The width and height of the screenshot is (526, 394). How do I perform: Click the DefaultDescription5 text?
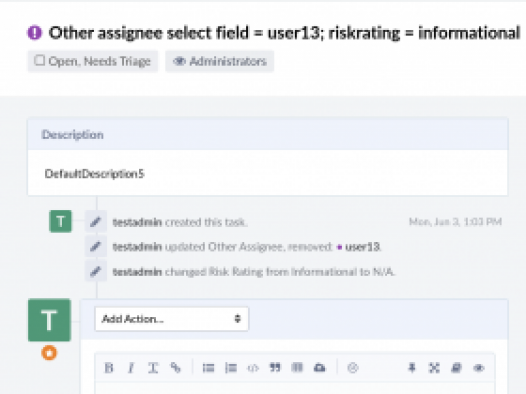pyautogui.click(x=94, y=174)
